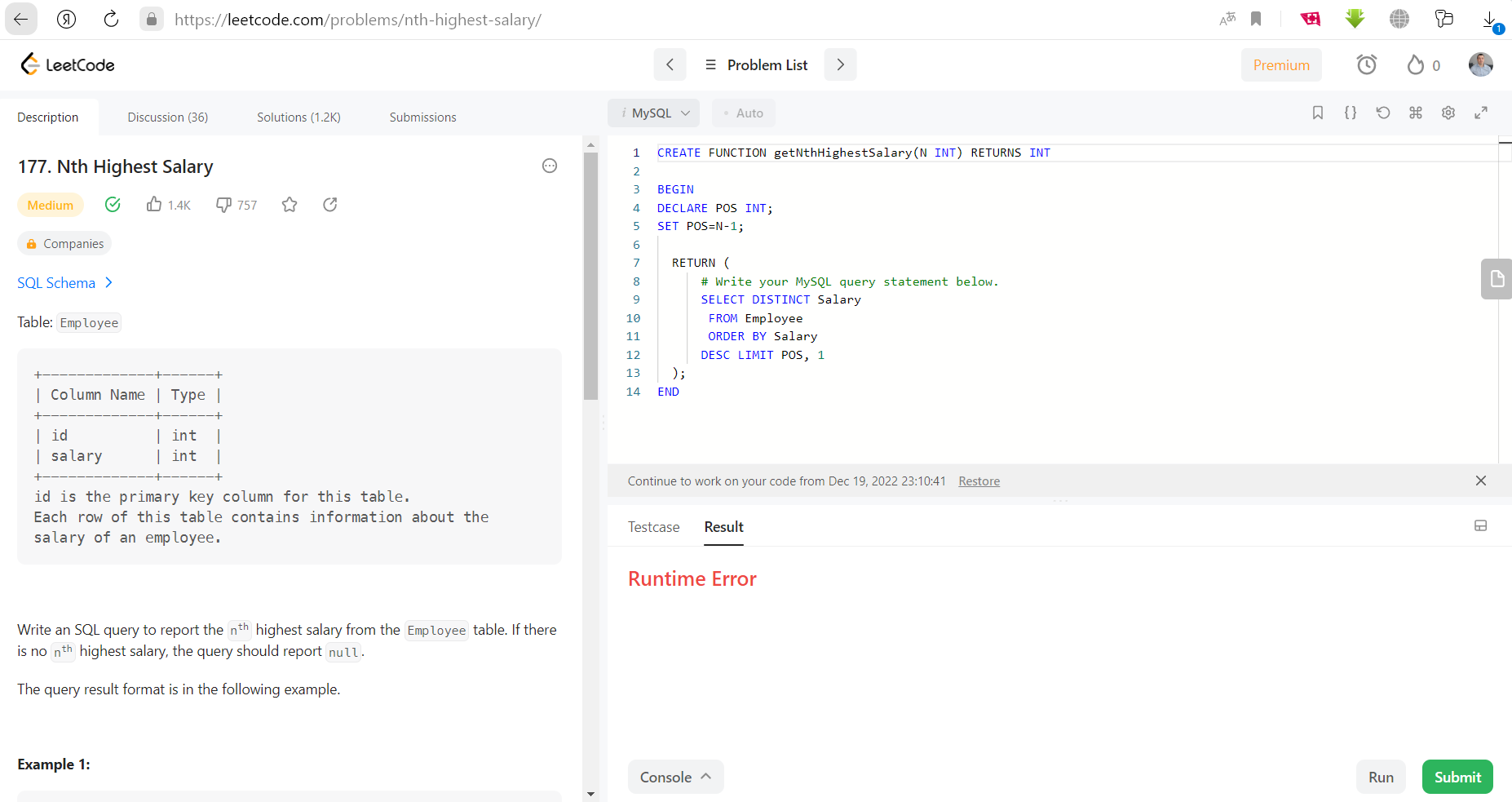This screenshot has width=1512, height=802.
Task: Star the problem as favorite
Action: [290, 205]
